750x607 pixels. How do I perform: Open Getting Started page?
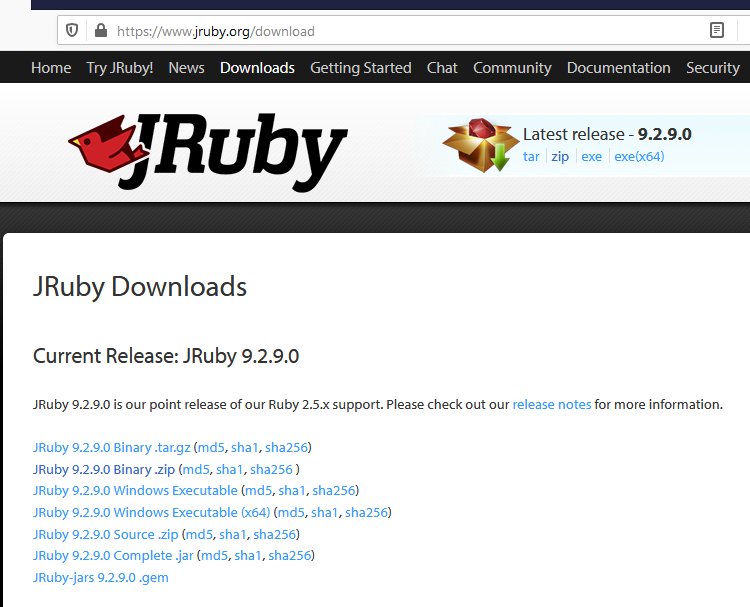click(x=361, y=68)
